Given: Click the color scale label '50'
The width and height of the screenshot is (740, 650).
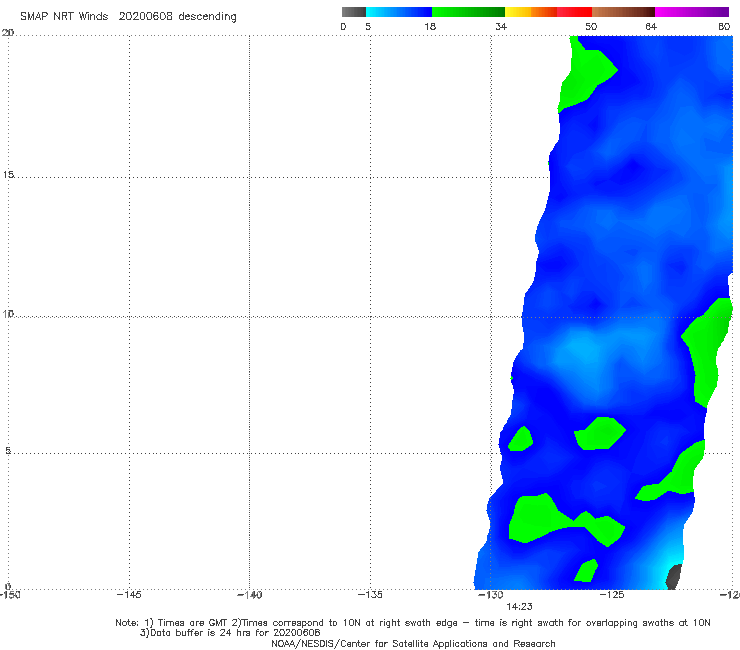Looking at the screenshot, I should coord(591,27).
